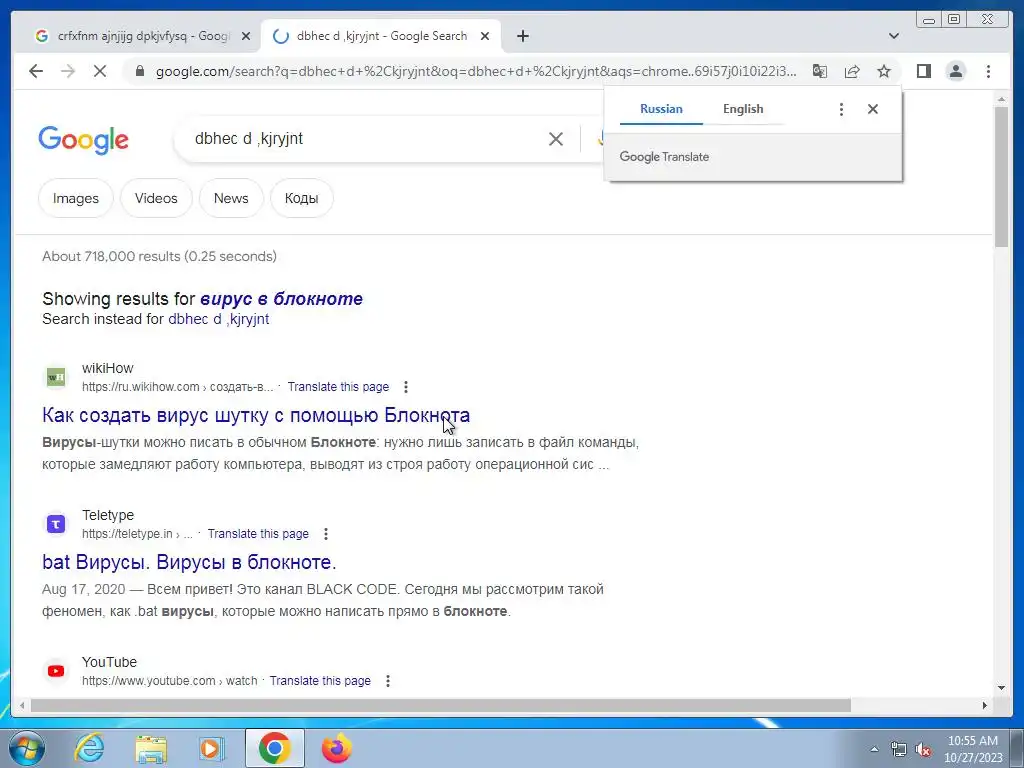
Task: Close the 'dbhec d ,kjryjnt' tab
Action: pyautogui.click(x=485, y=36)
